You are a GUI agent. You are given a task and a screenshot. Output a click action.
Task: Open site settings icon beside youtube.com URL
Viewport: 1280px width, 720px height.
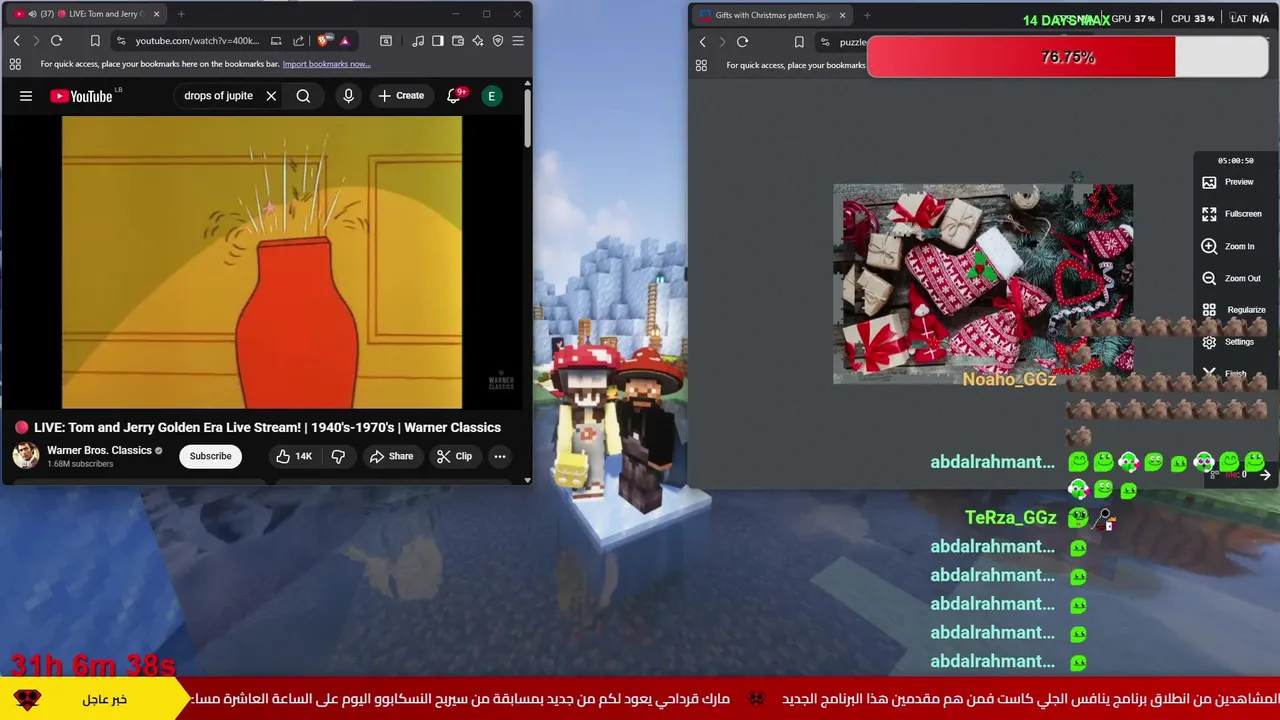tap(121, 41)
